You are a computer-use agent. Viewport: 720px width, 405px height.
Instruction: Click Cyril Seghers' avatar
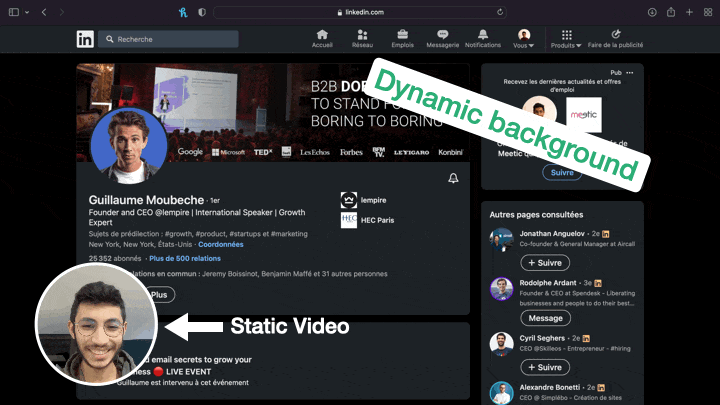pos(501,344)
